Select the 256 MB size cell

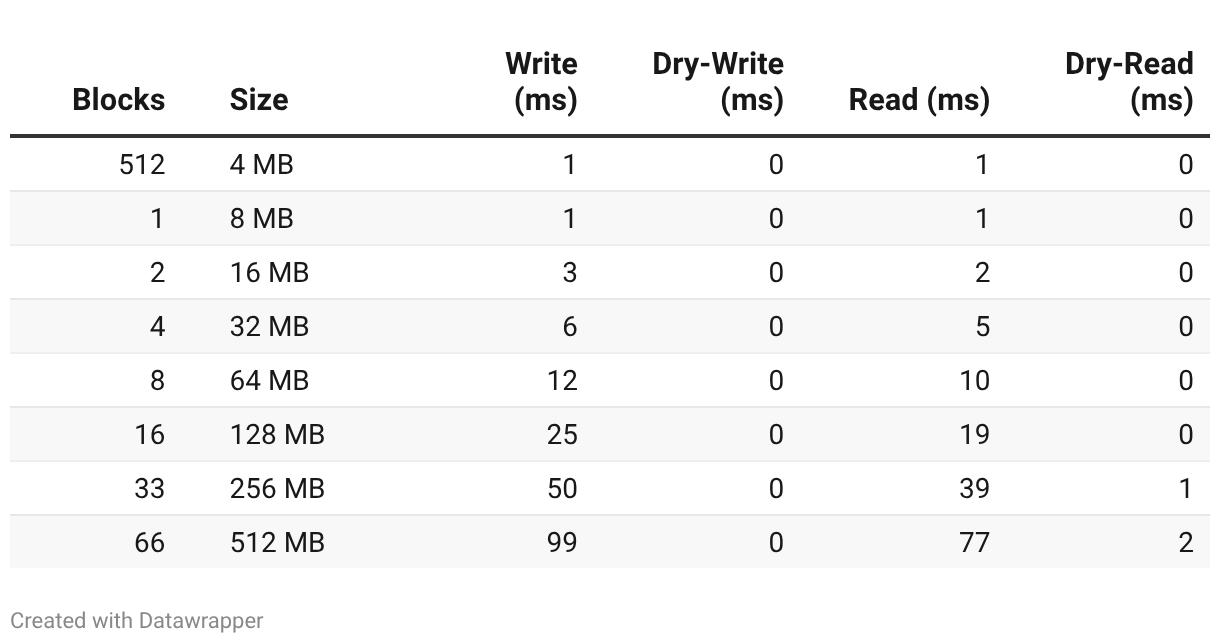(x=277, y=488)
